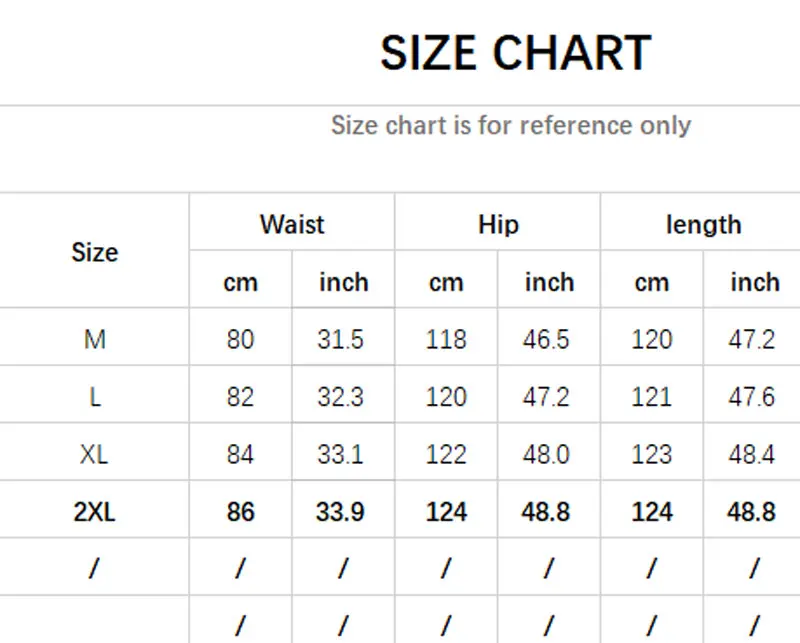This screenshot has width=800, height=643.
Task: Click waist cm value 84
Action: (240, 455)
